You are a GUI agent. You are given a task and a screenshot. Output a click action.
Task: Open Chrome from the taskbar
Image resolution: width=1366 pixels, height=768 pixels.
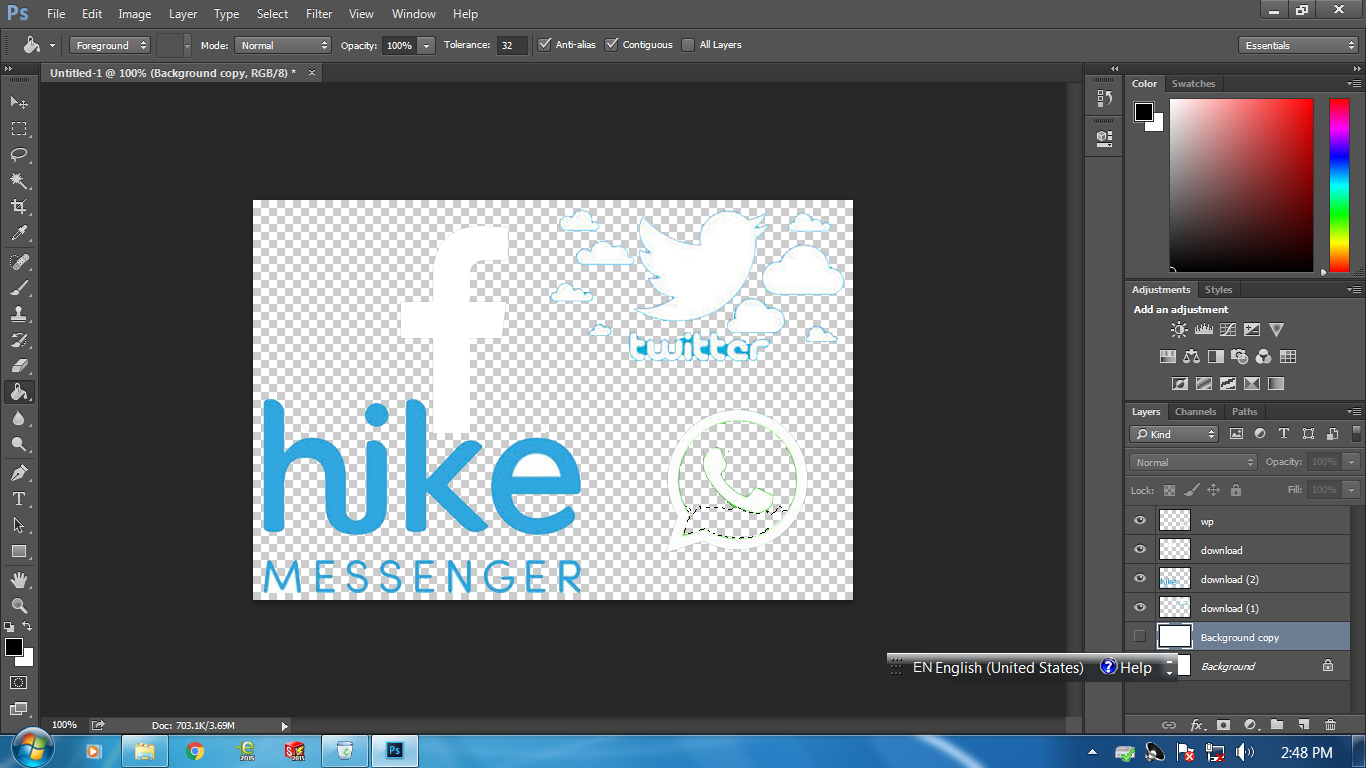(x=195, y=750)
